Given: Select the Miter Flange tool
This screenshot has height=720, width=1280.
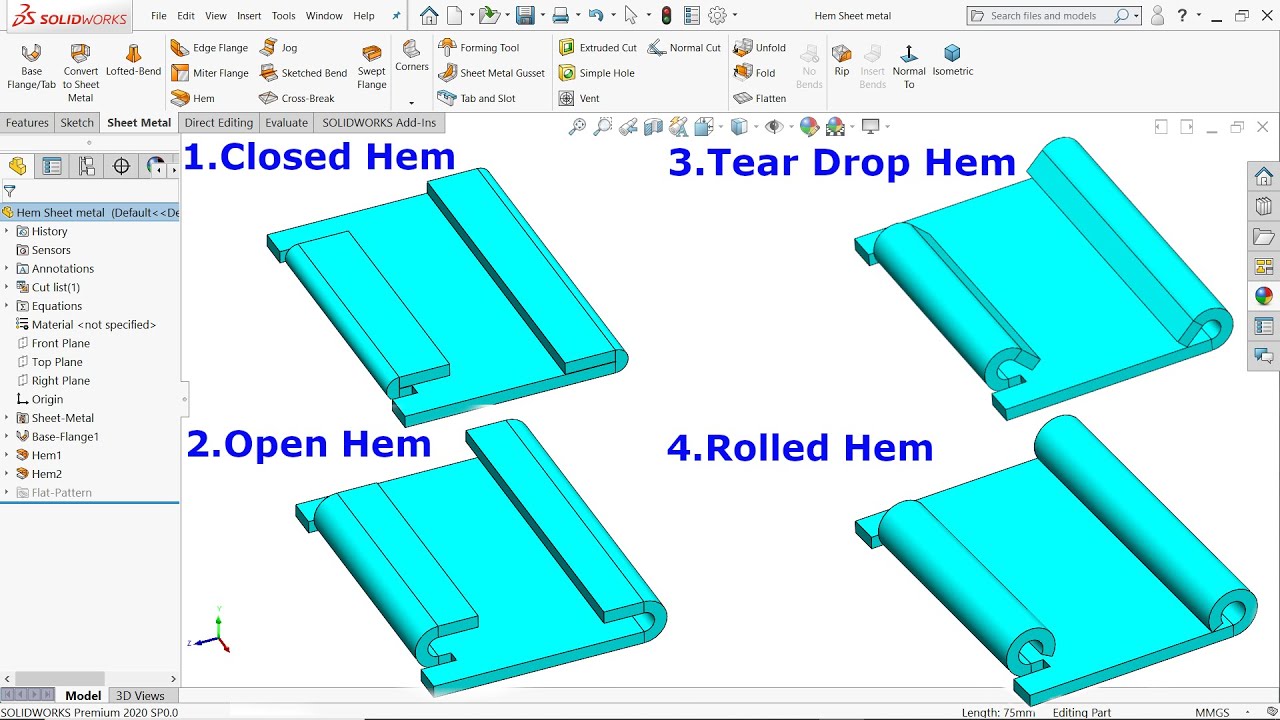Looking at the screenshot, I should click(209, 73).
